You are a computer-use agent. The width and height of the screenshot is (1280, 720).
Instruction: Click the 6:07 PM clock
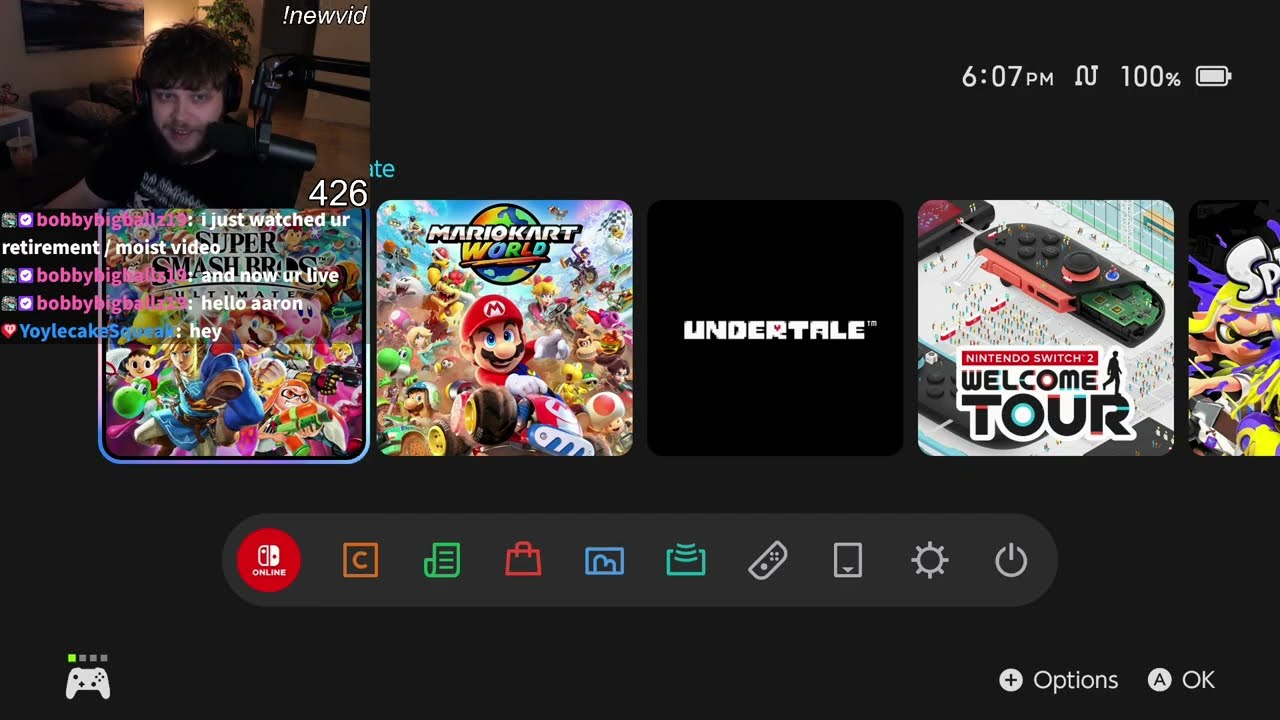tap(1008, 77)
